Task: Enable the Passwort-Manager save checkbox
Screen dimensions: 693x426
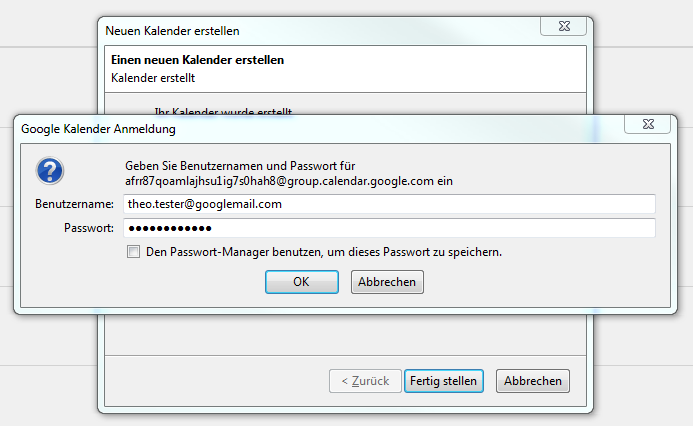Action: [133, 252]
